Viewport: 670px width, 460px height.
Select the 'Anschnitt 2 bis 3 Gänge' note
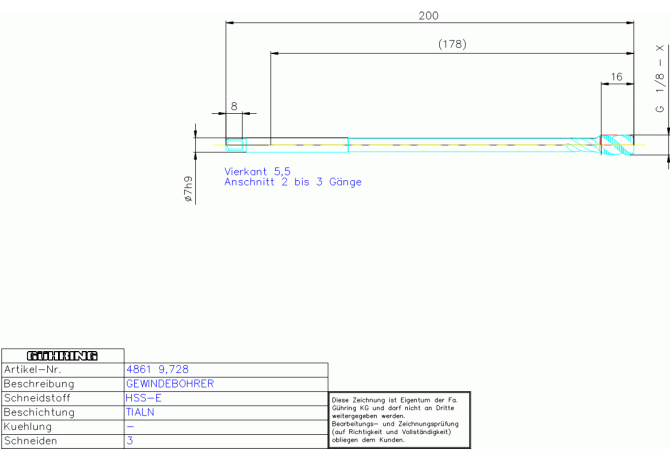coord(293,182)
